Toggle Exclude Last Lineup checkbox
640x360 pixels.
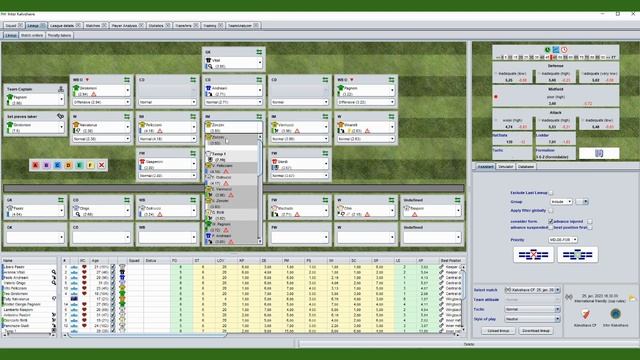click(x=551, y=193)
